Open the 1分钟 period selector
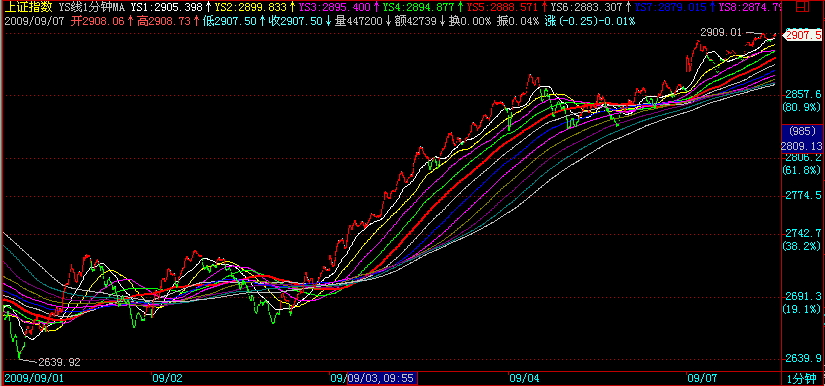This screenshot has height=386, width=825. tap(802, 378)
